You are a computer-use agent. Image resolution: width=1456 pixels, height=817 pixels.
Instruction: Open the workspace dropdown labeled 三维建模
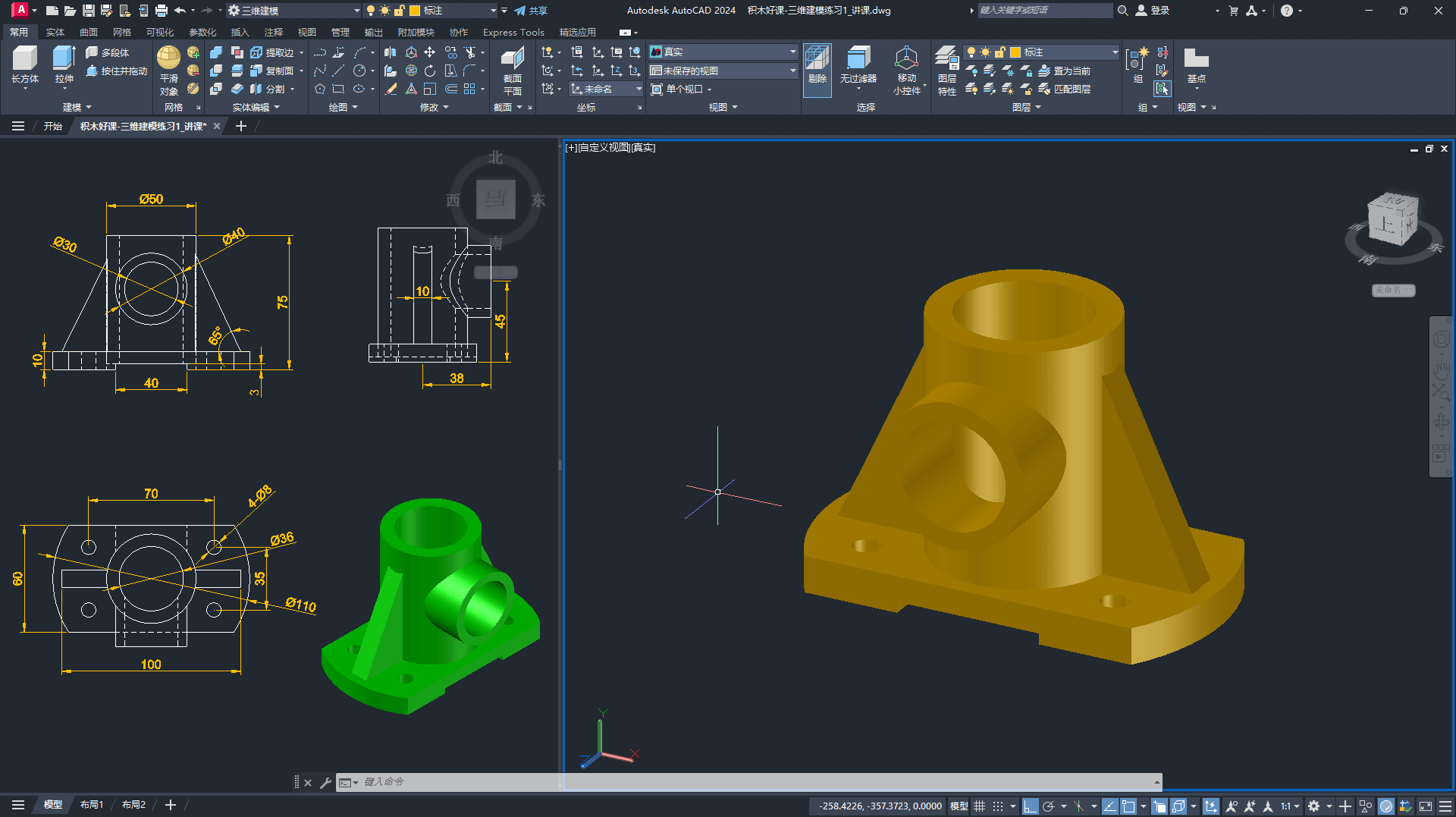tap(293, 11)
